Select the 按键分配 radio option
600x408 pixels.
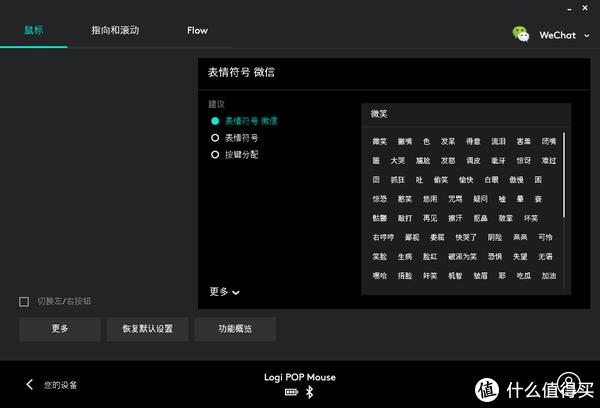click(x=215, y=155)
